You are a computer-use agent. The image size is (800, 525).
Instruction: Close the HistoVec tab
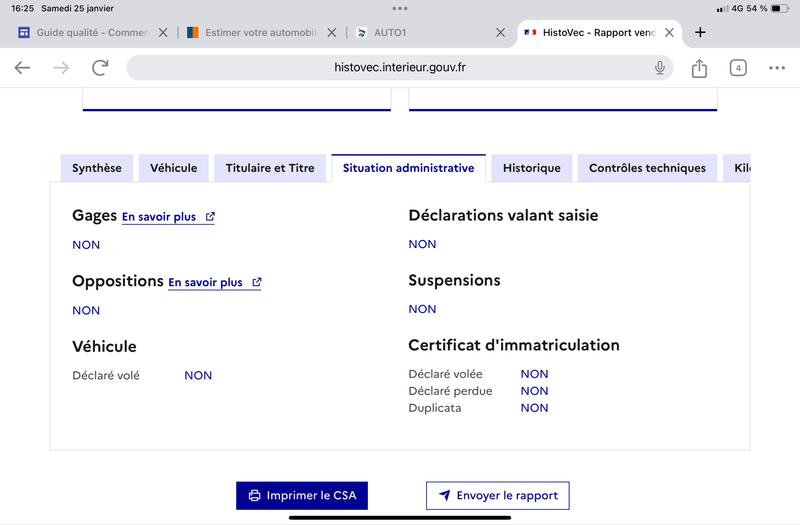669,33
